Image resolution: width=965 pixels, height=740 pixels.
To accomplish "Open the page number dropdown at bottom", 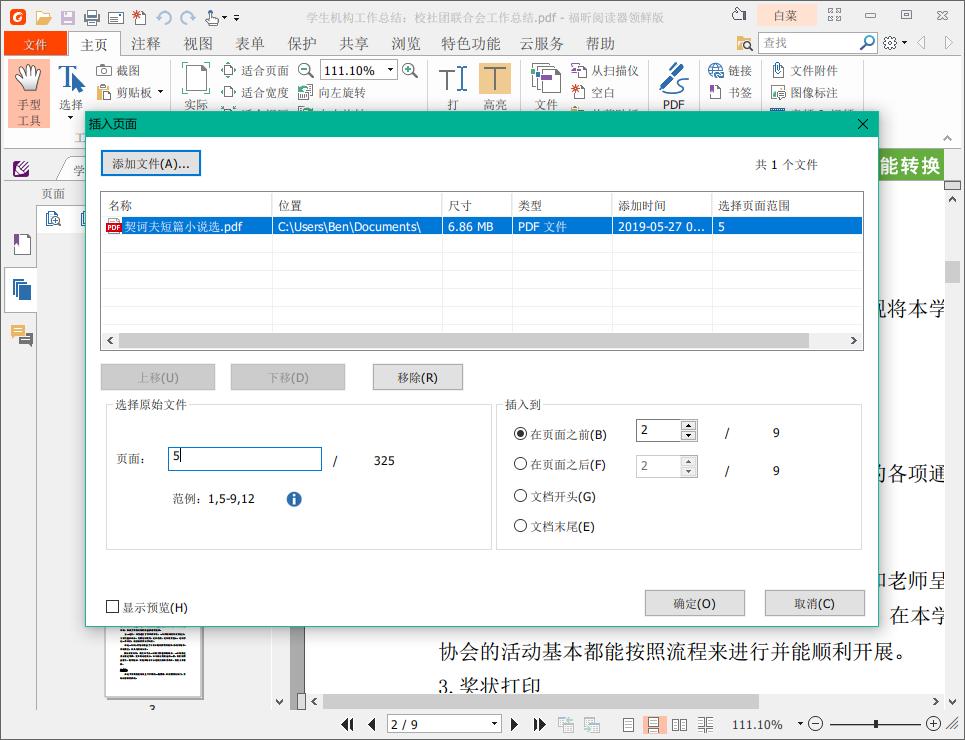I will (495, 724).
